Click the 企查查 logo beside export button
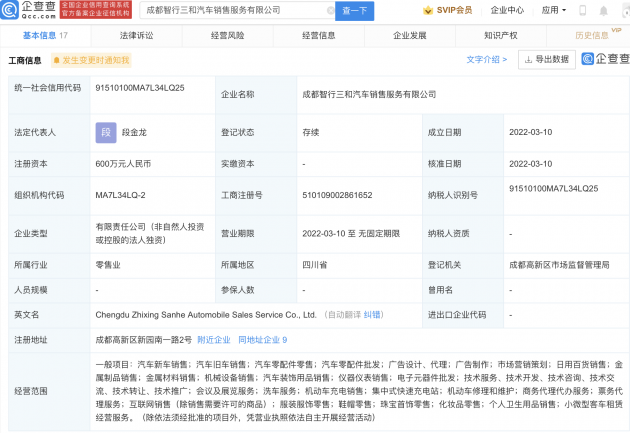The width and height of the screenshot is (630, 433). tap(605, 59)
